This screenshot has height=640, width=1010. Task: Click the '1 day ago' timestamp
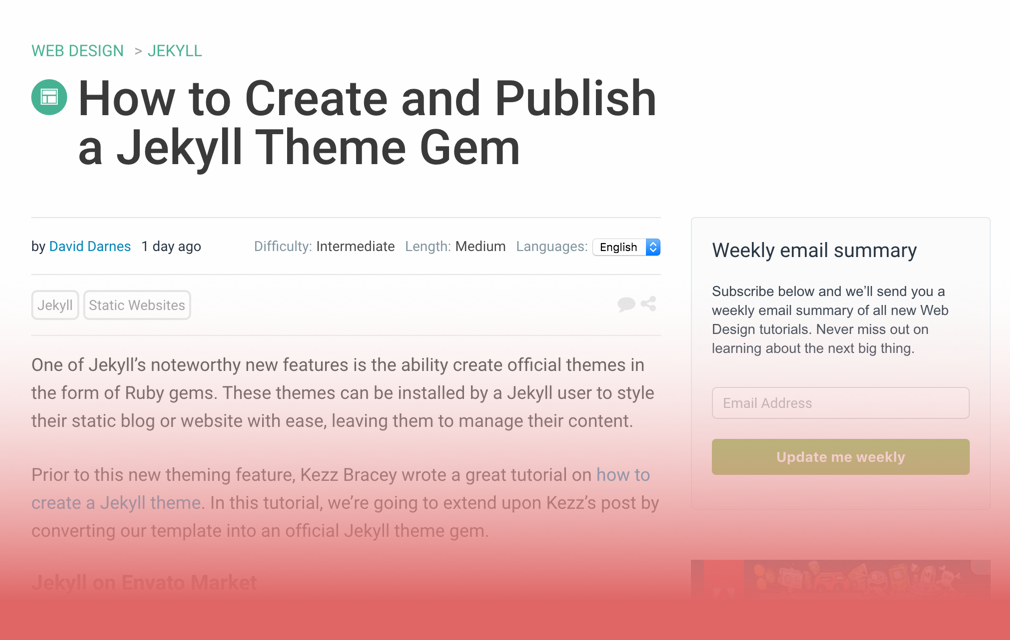(171, 247)
